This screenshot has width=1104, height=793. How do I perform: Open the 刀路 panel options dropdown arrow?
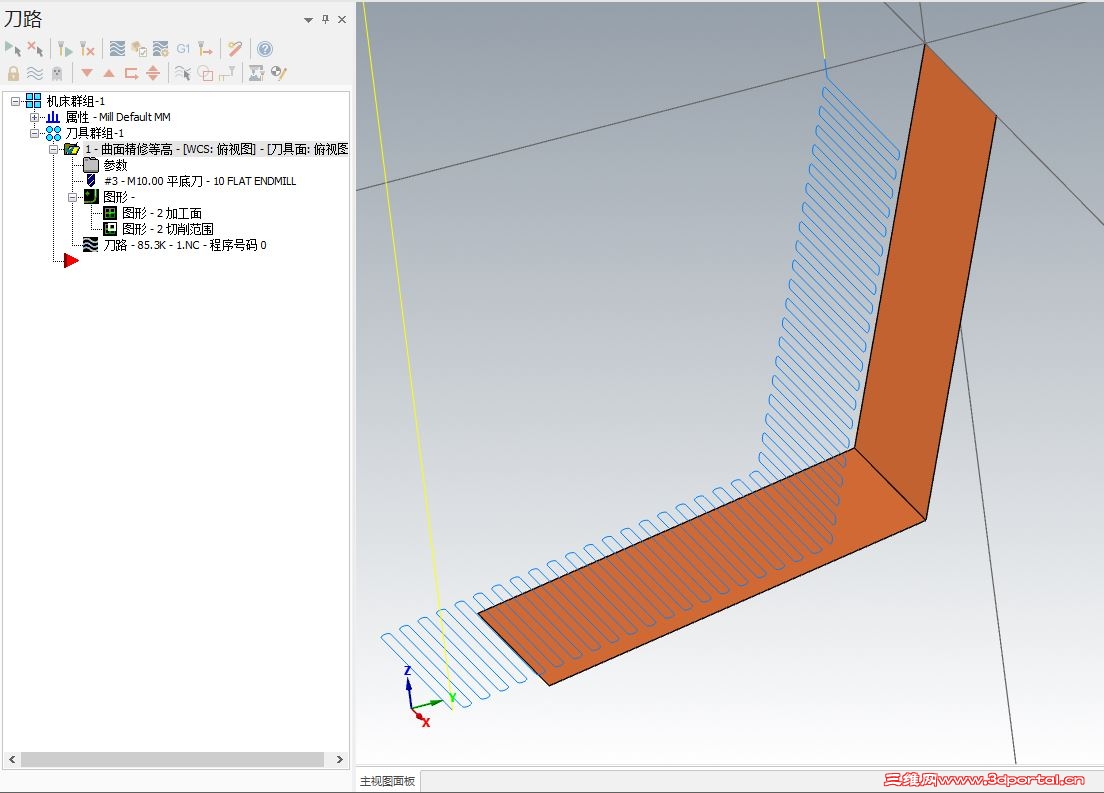click(308, 20)
